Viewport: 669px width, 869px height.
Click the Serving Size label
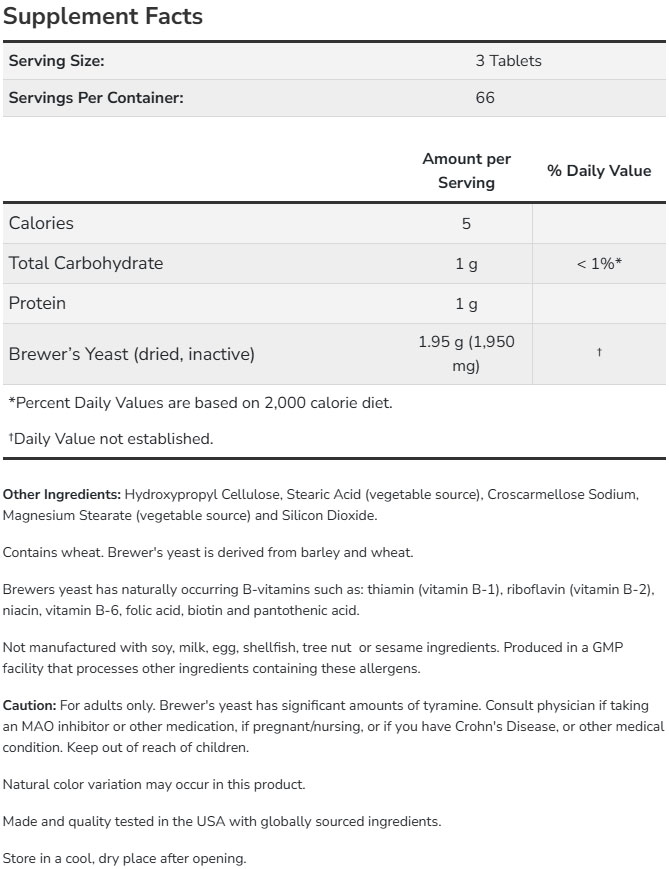click(56, 61)
